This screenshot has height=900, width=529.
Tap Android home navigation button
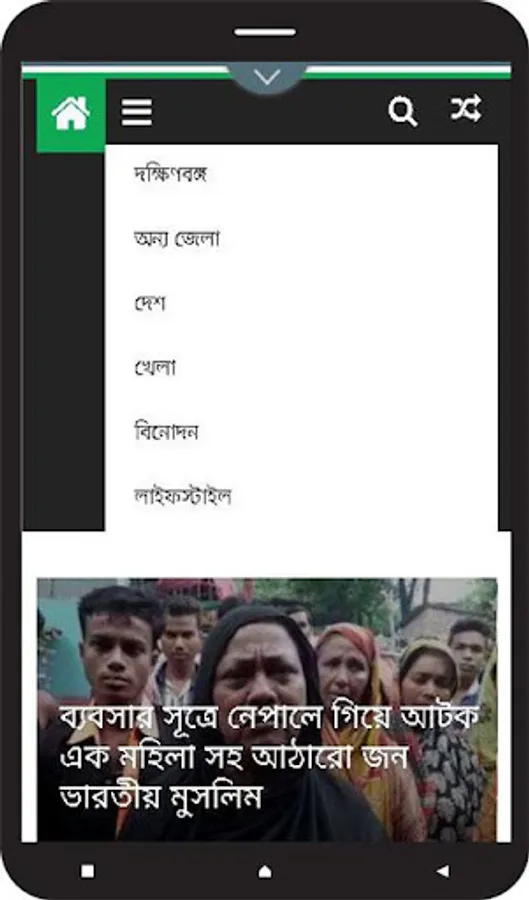[264, 871]
